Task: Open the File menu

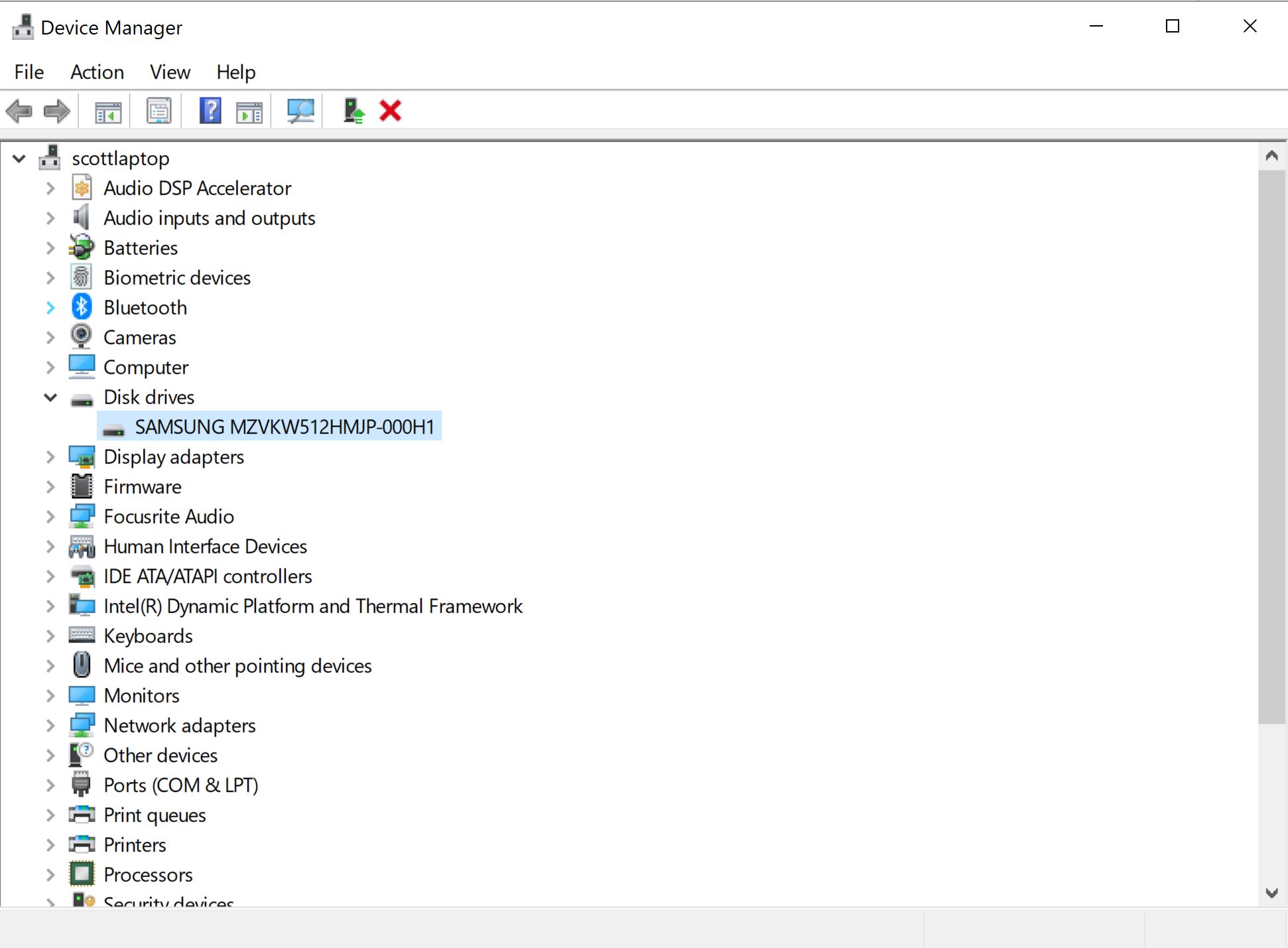Action: (x=29, y=72)
